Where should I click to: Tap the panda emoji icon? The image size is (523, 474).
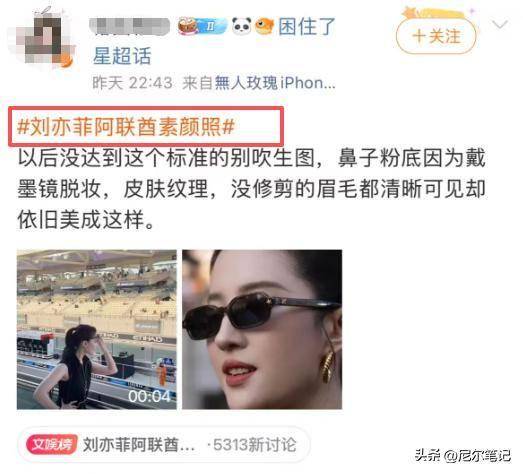(241, 26)
